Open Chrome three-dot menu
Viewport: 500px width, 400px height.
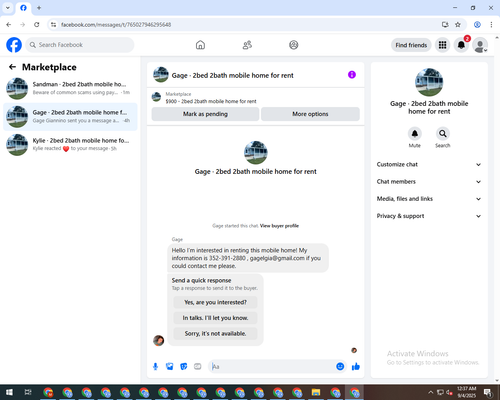tap(491, 25)
